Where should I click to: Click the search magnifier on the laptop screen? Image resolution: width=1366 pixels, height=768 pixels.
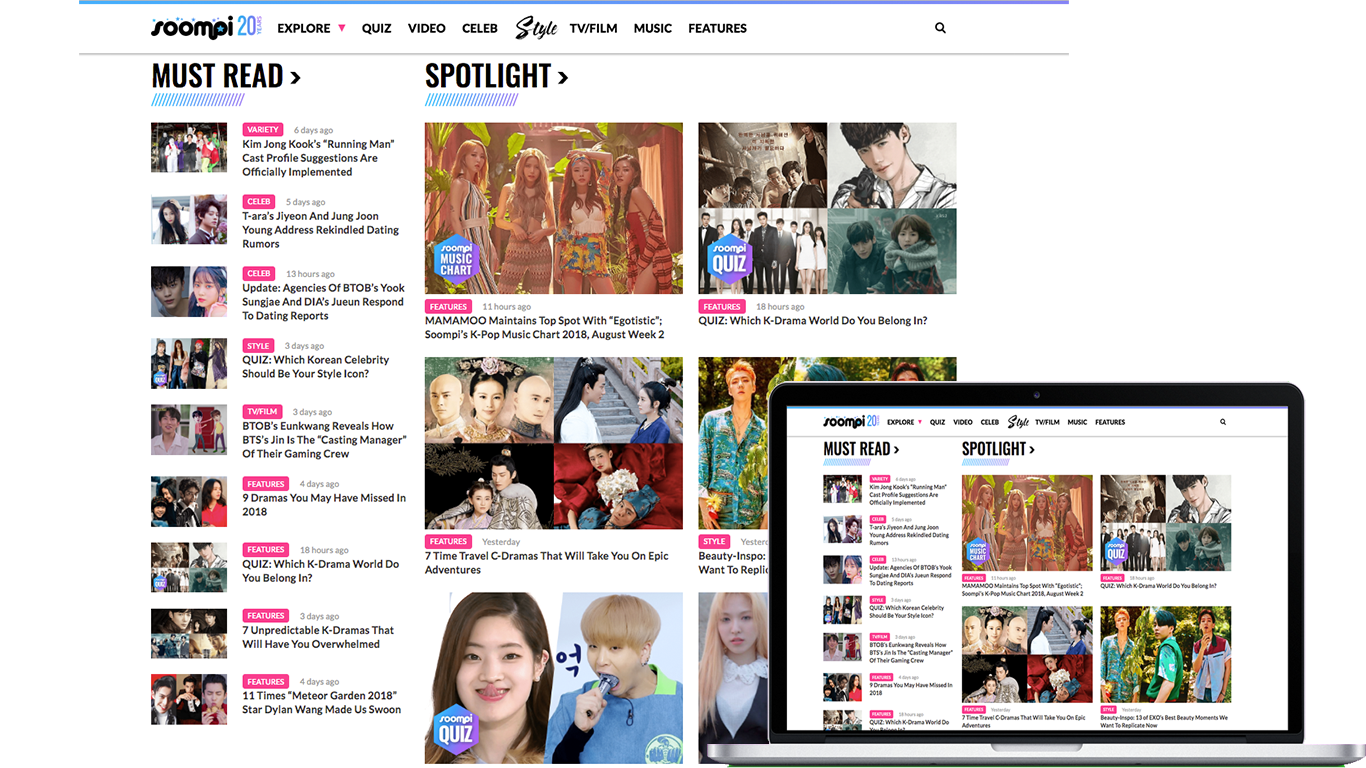pyautogui.click(x=1223, y=422)
